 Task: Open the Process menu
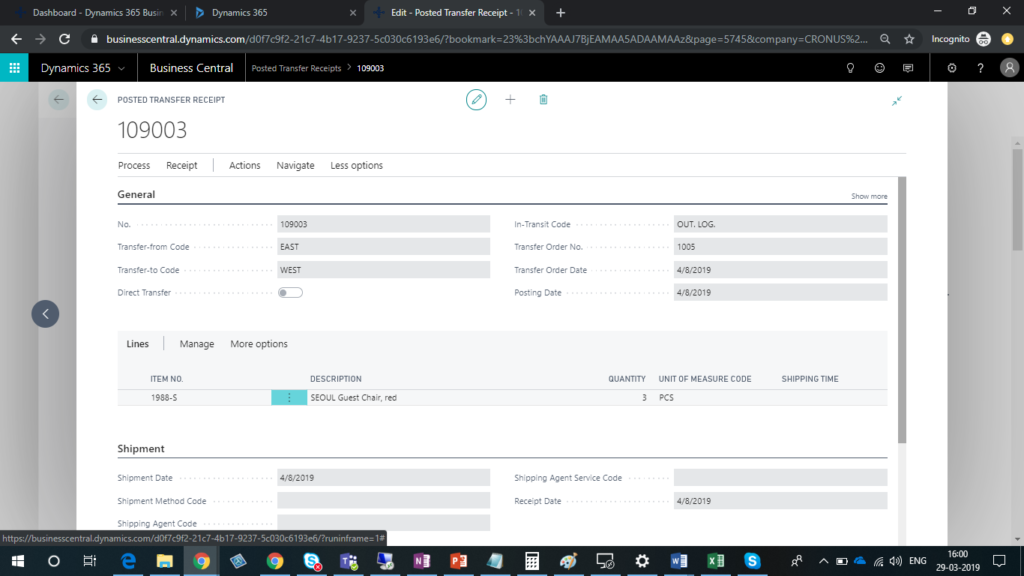(134, 166)
